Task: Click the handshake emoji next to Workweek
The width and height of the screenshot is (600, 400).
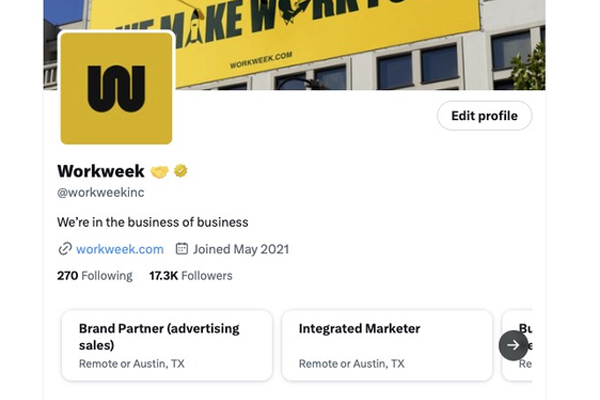Action: [x=159, y=171]
